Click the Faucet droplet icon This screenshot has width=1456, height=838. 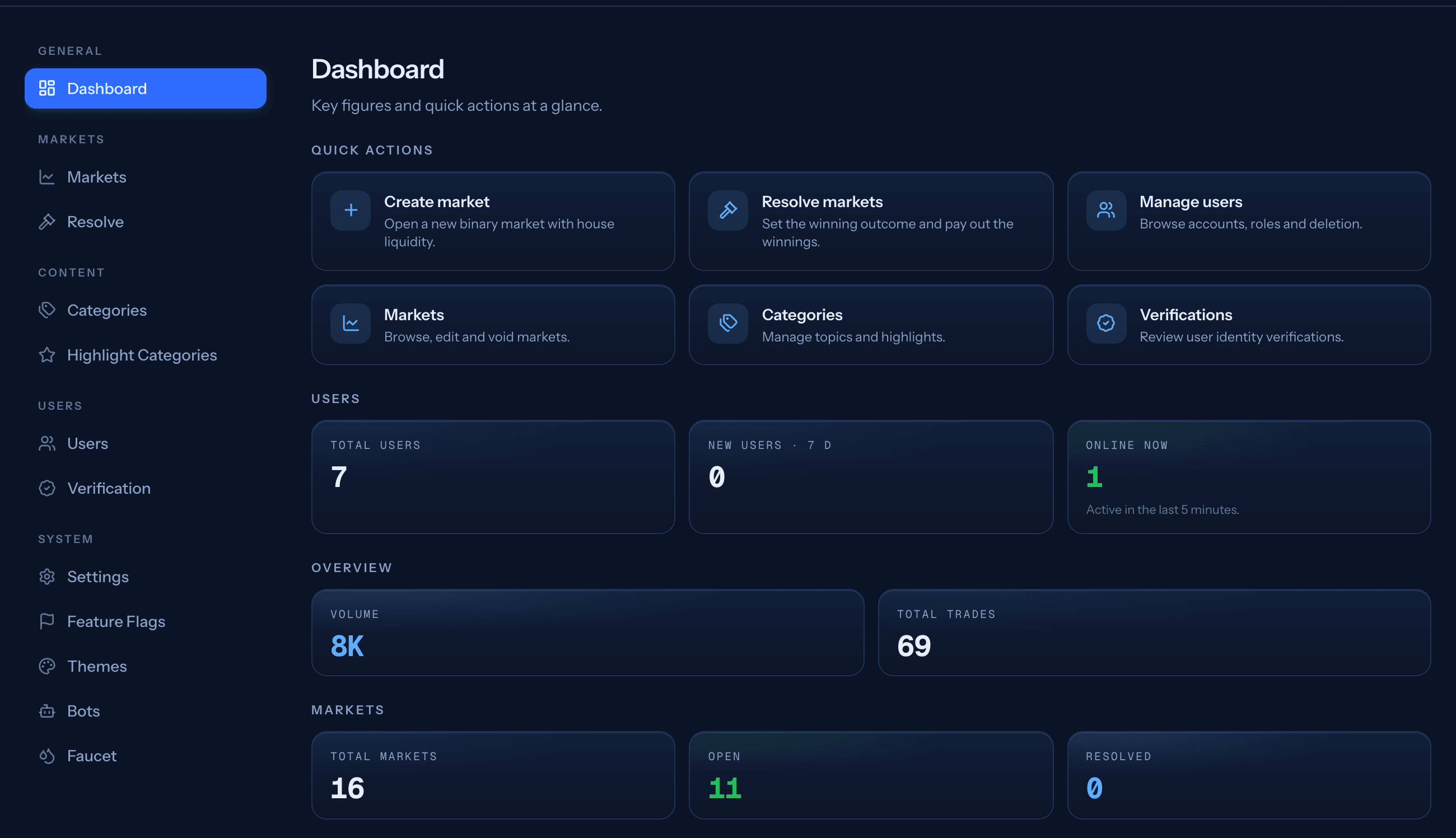click(46, 756)
